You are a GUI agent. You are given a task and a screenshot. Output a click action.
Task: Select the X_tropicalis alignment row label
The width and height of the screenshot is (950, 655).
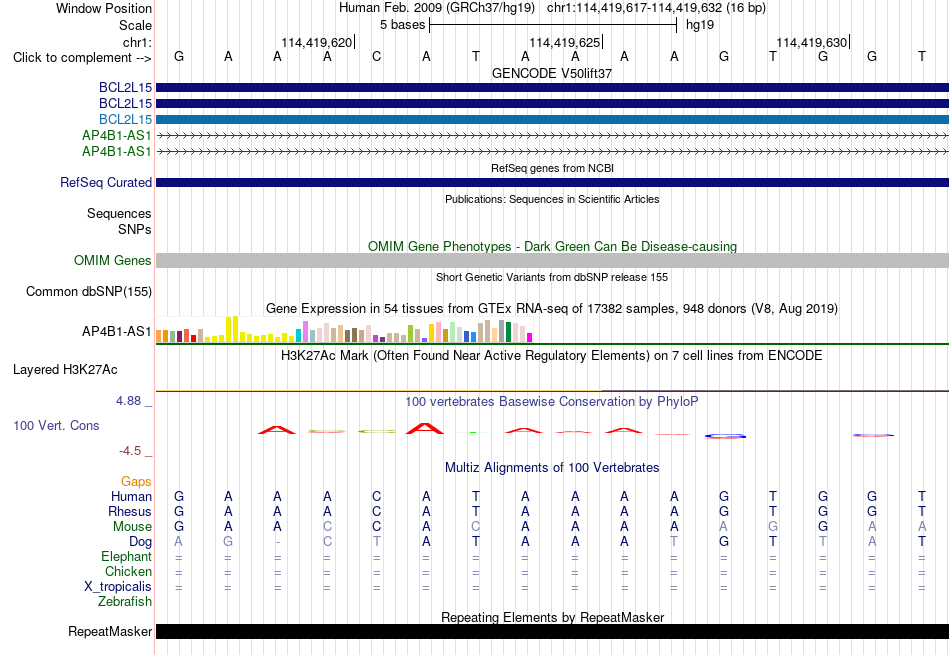(x=118, y=587)
